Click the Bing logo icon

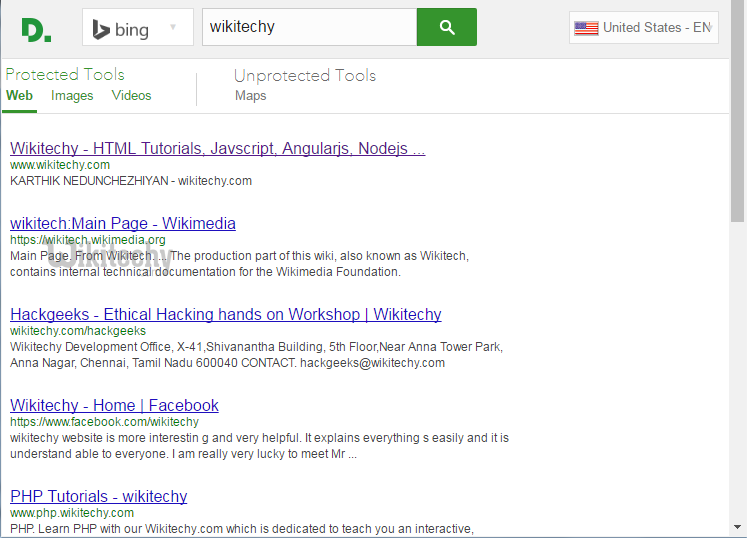coord(101,29)
